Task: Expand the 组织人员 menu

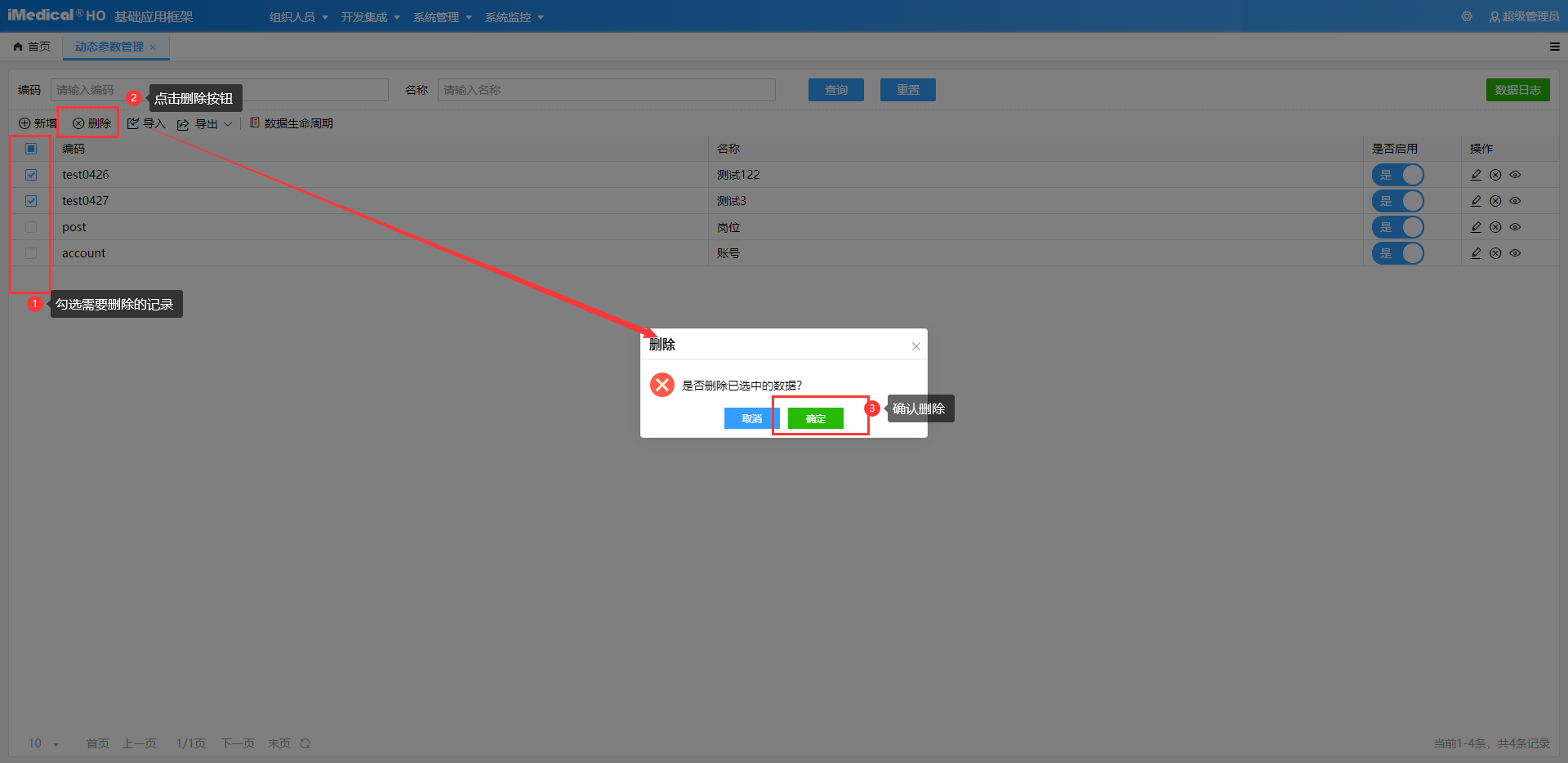Action: pyautogui.click(x=298, y=17)
